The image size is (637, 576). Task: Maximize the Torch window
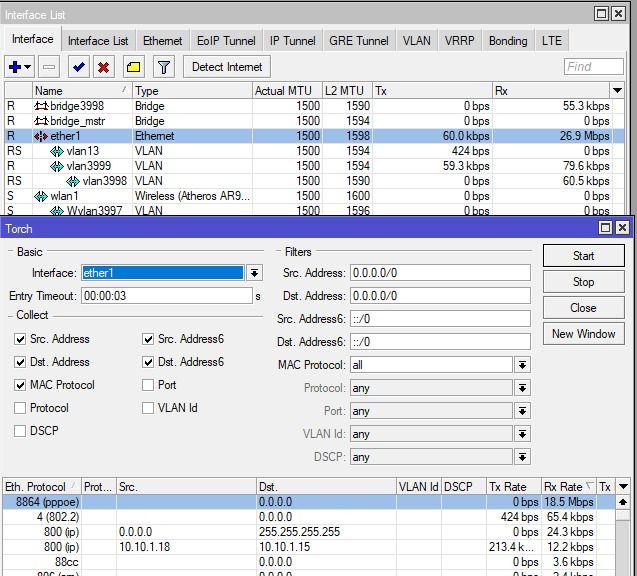point(605,227)
